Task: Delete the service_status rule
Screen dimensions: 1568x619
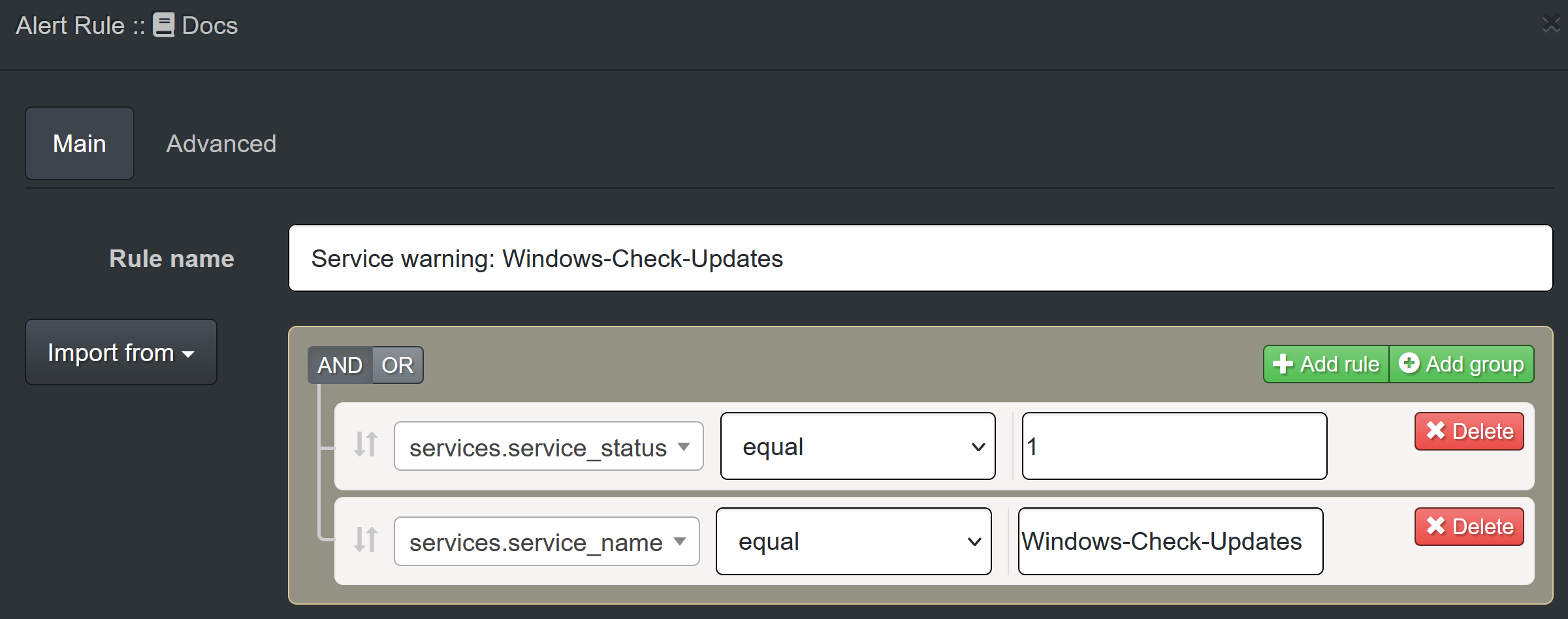Action: click(x=1469, y=432)
